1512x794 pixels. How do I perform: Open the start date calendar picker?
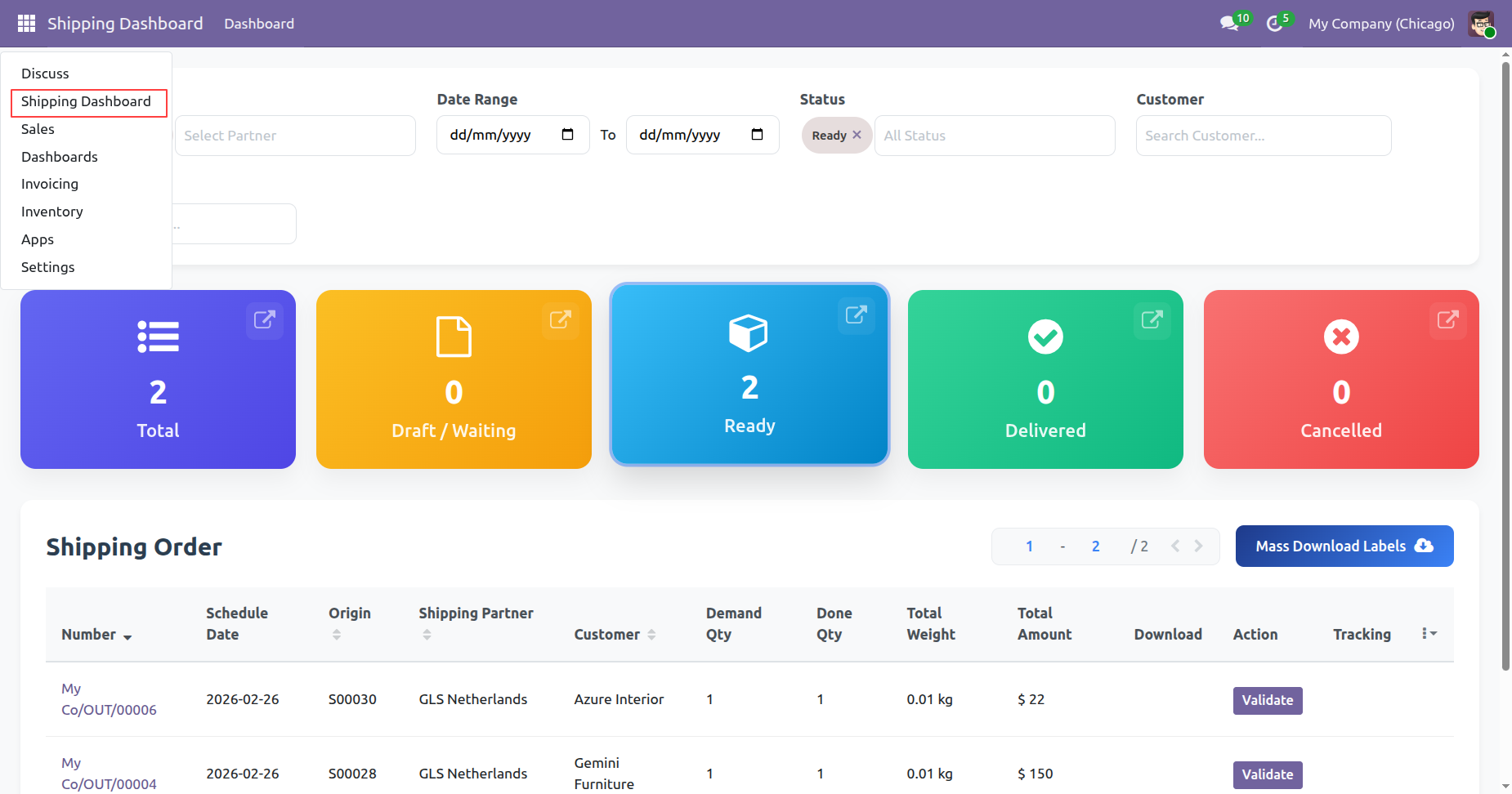click(x=567, y=135)
